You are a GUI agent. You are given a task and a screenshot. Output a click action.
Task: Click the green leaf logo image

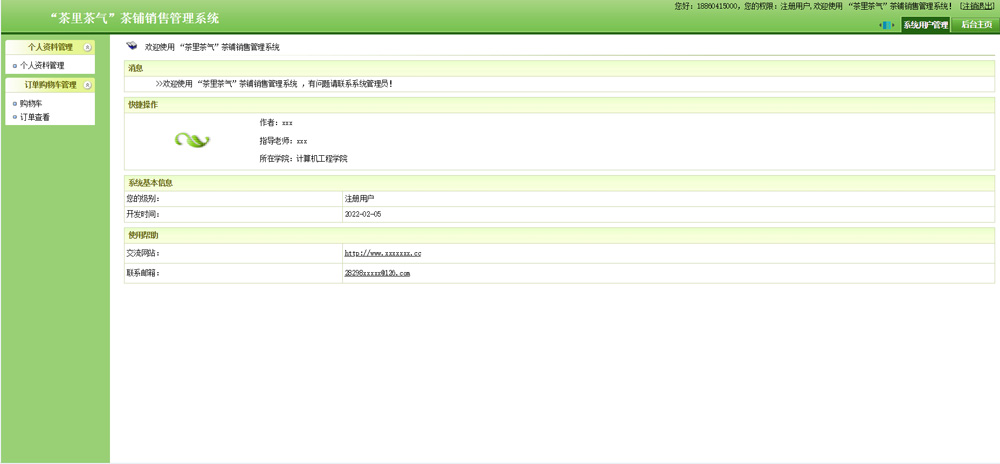click(x=192, y=140)
